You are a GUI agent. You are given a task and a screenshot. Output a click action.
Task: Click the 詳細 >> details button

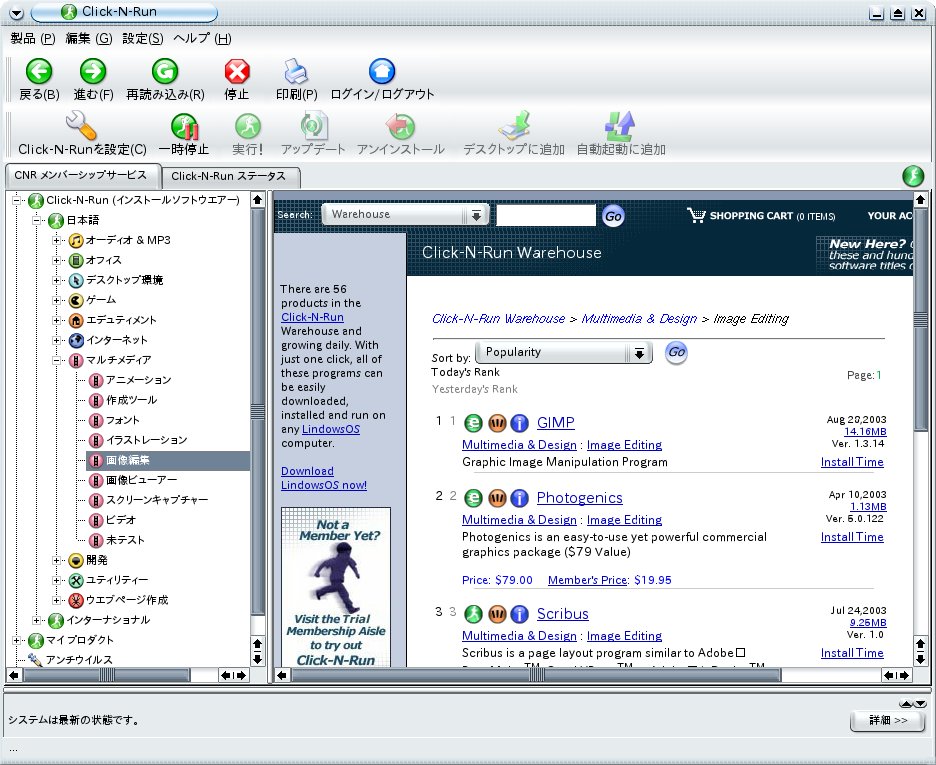click(888, 721)
